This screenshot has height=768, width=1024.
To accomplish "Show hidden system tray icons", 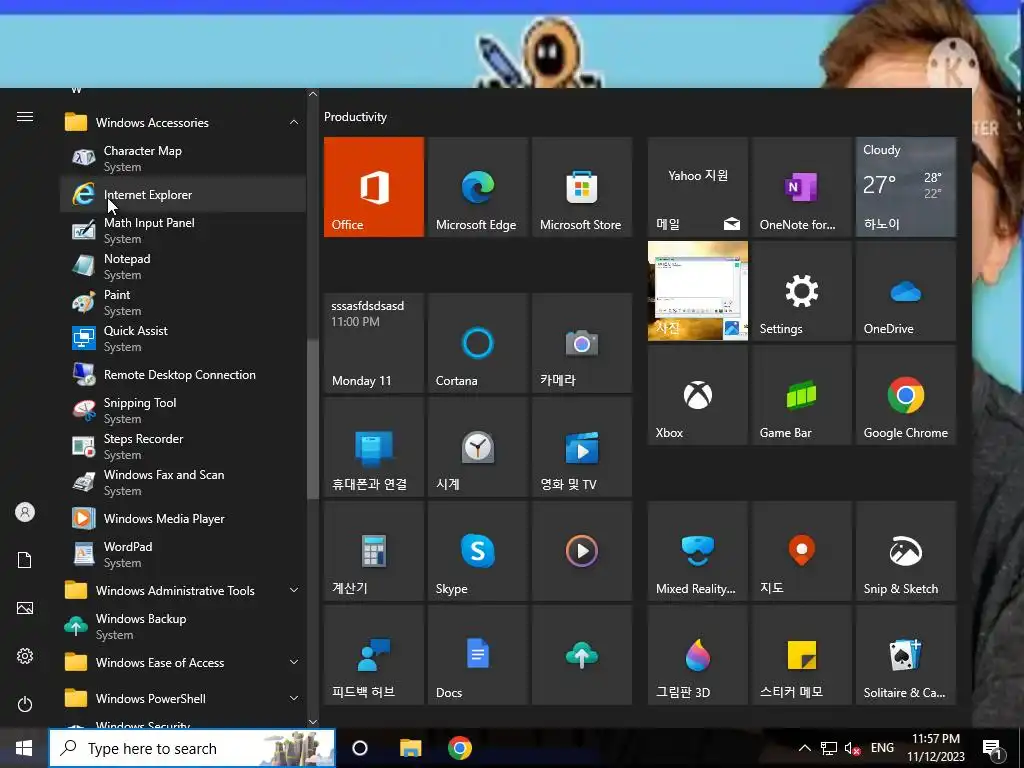I will click(805, 748).
